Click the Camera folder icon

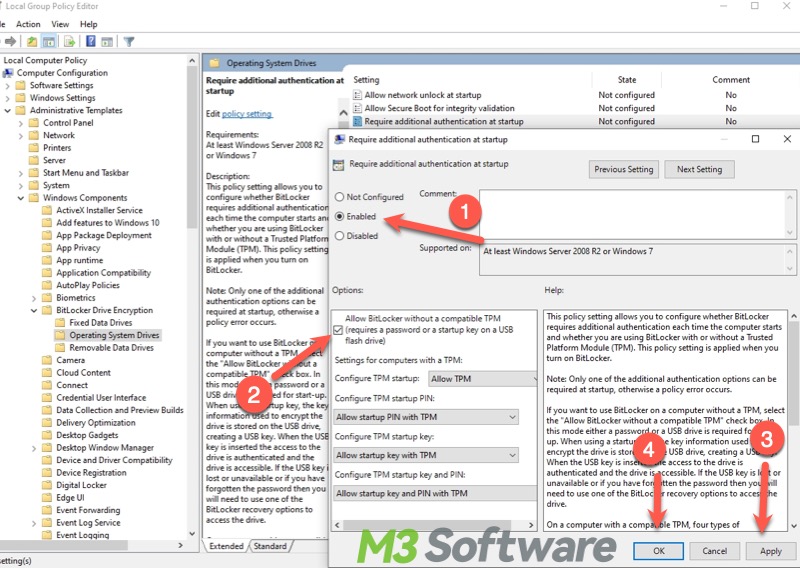click(x=47, y=360)
